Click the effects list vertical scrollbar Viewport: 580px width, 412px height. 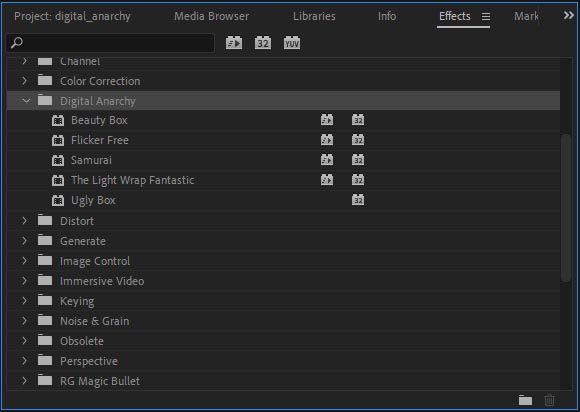(566, 208)
